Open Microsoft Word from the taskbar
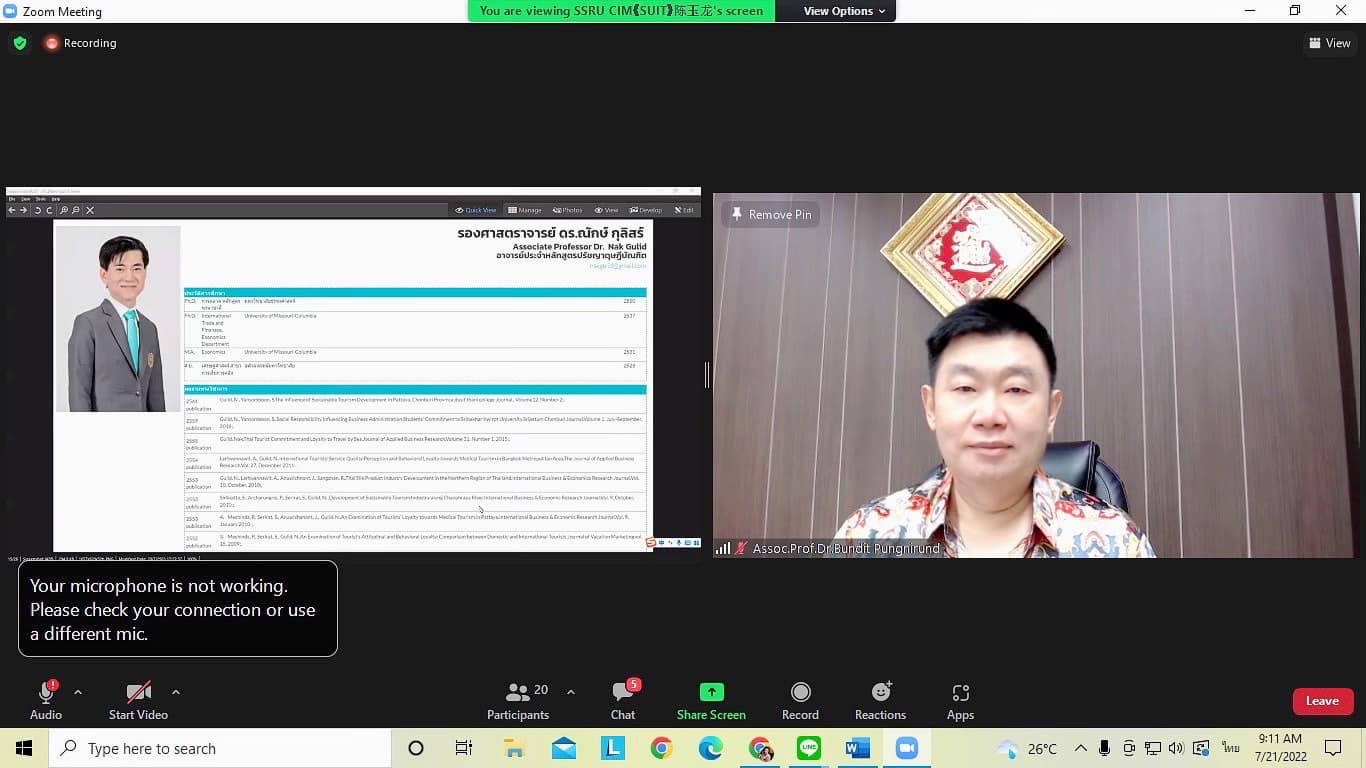1366x768 pixels. [x=857, y=748]
